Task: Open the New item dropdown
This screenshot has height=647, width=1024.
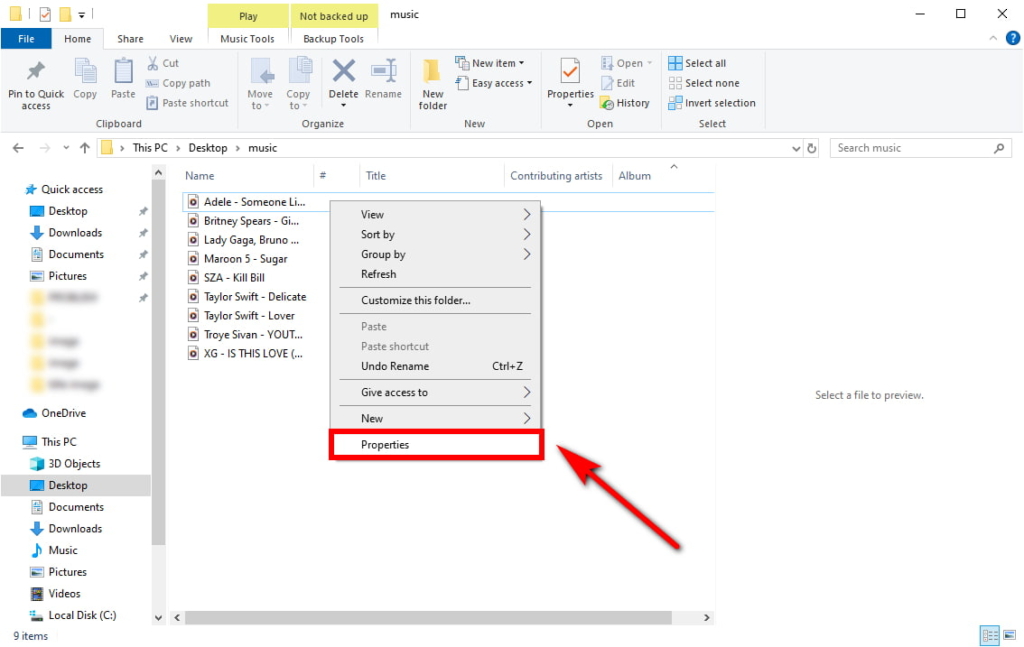Action: click(x=491, y=62)
